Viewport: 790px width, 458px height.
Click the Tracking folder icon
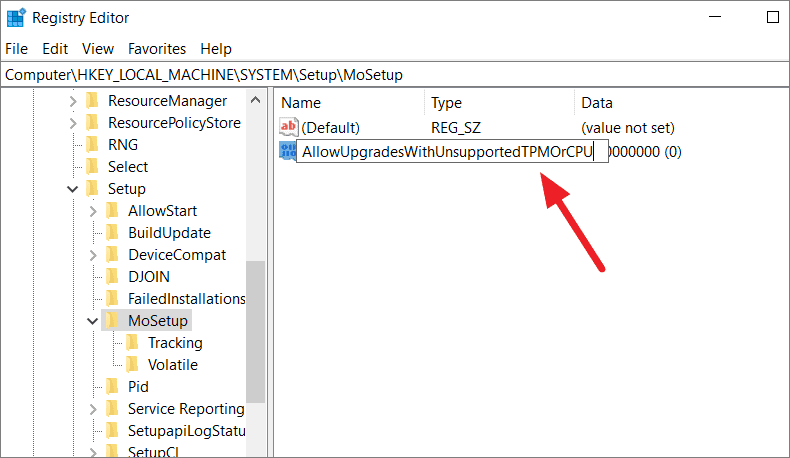pyautogui.click(x=133, y=343)
